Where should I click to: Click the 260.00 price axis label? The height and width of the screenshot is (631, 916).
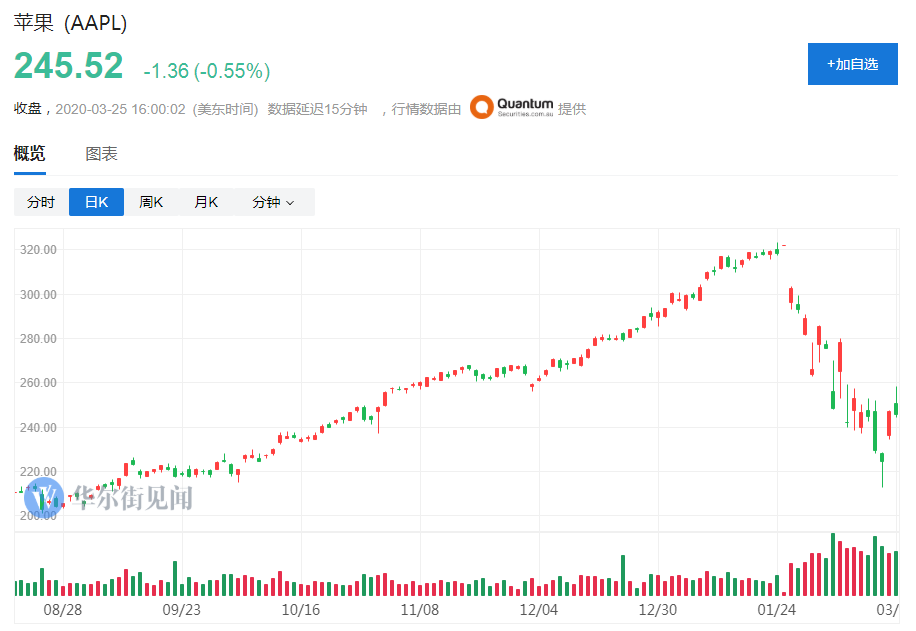[x=39, y=383]
